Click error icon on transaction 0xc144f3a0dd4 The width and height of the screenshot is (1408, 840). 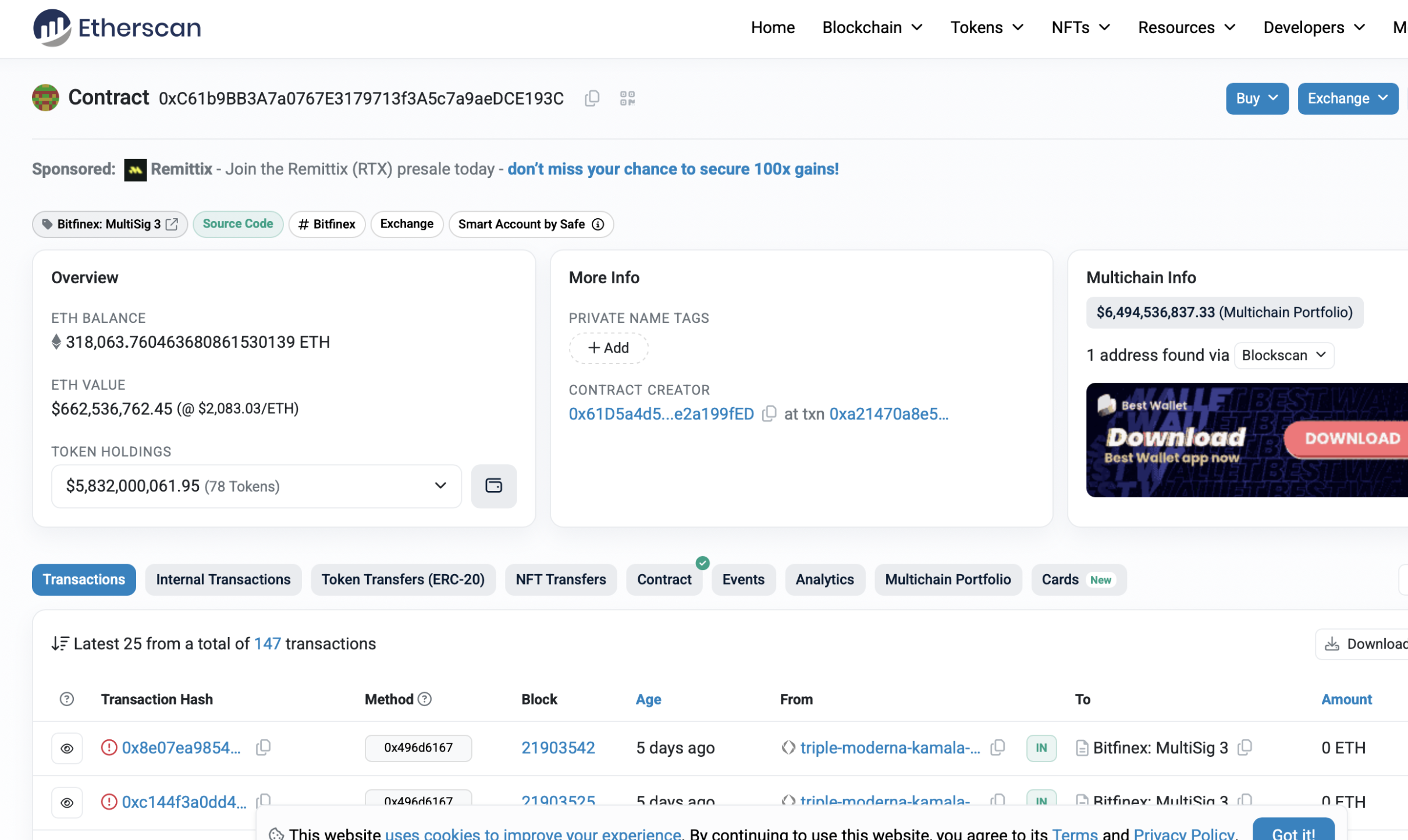(x=109, y=802)
